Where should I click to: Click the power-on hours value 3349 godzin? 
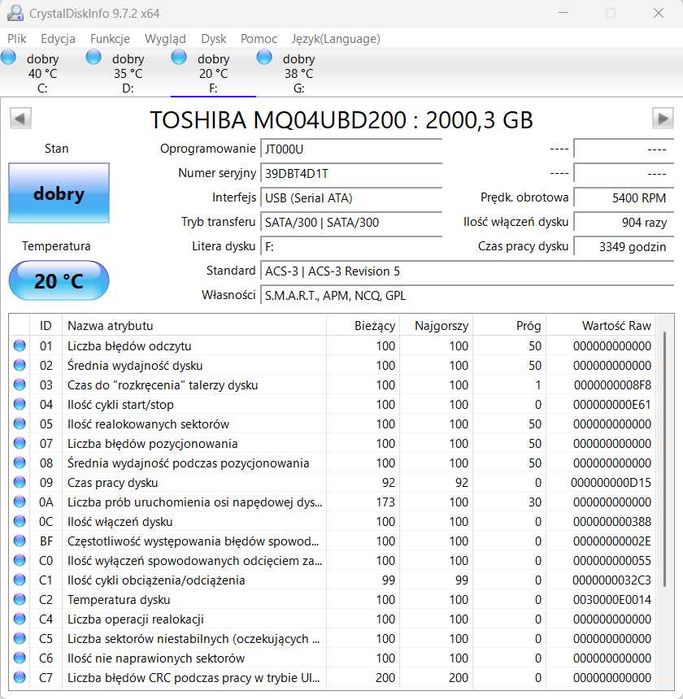pos(623,247)
